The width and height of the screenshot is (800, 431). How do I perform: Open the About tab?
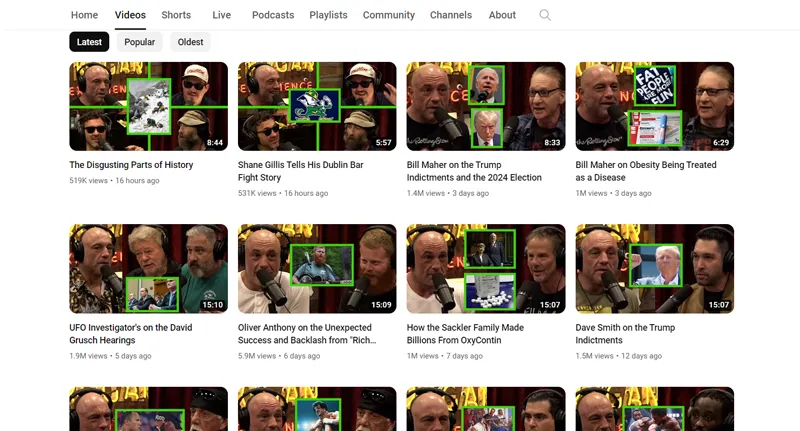point(502,15)
